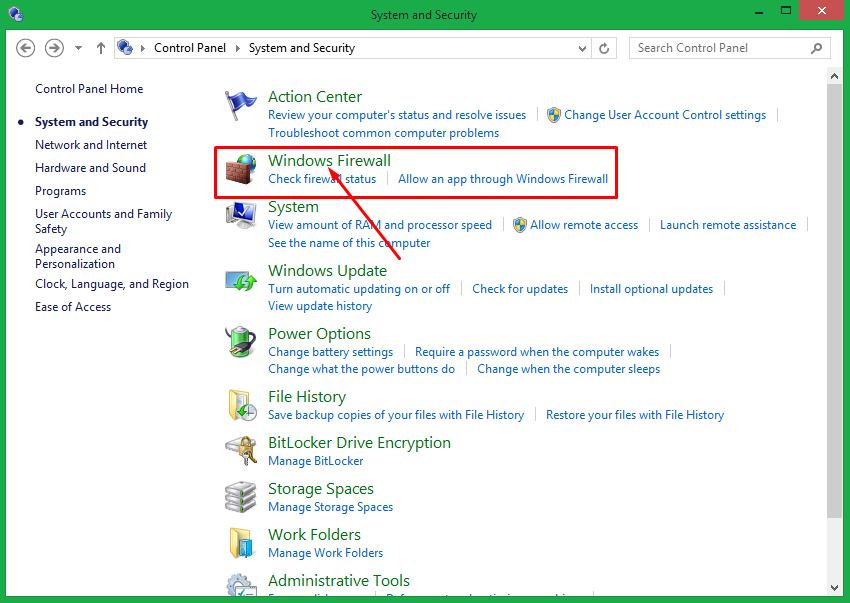
Task: Click the Control Panel icon in address bar
Action: (x=125, y=48)
